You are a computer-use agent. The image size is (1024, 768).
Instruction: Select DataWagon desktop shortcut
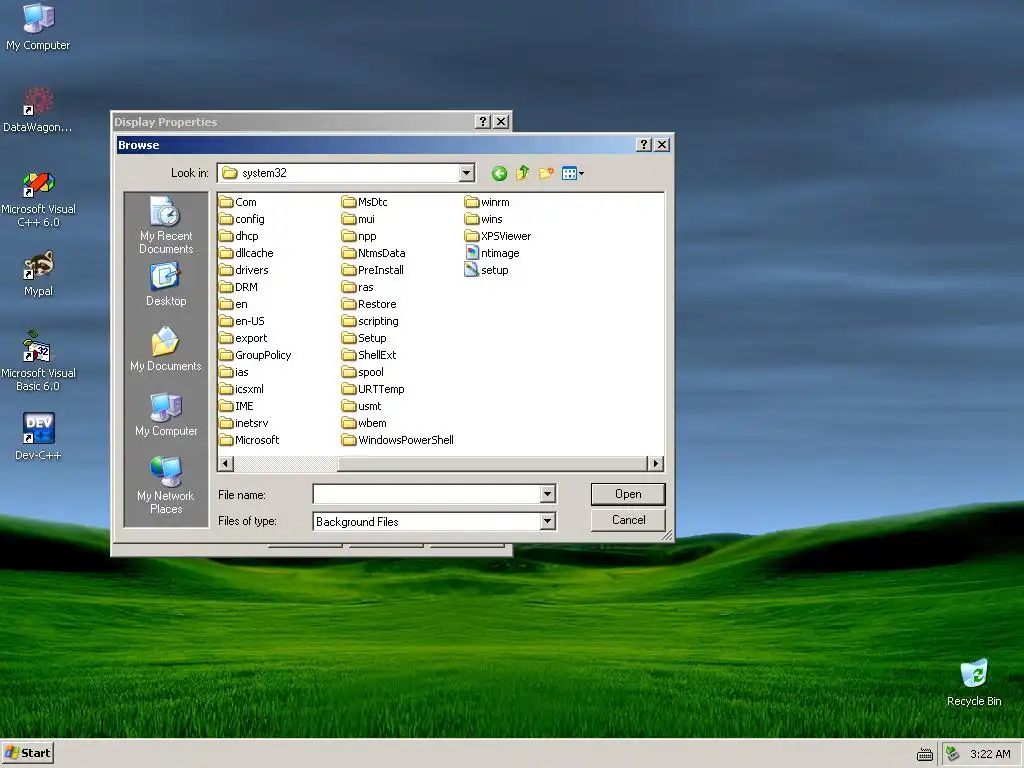pyautogui.click(x=38, y=110)
